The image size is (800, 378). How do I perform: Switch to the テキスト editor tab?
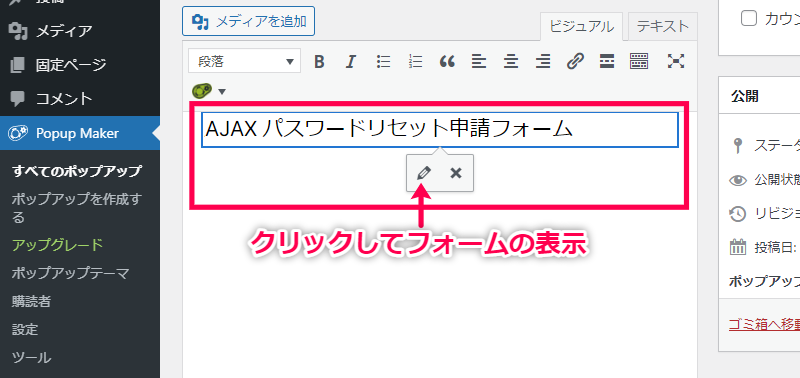pyautogui.click(x=663, y=26)
